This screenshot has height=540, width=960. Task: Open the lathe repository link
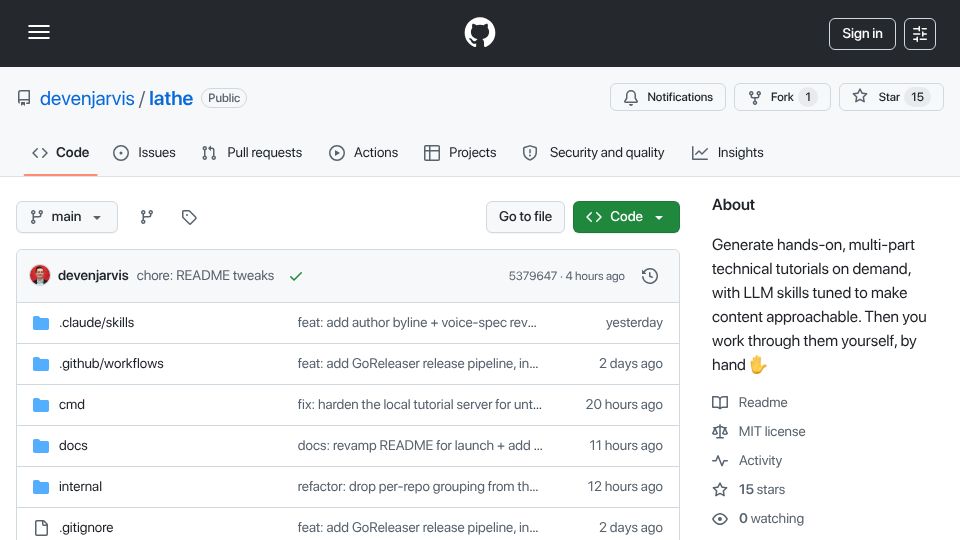coord(171,99)
